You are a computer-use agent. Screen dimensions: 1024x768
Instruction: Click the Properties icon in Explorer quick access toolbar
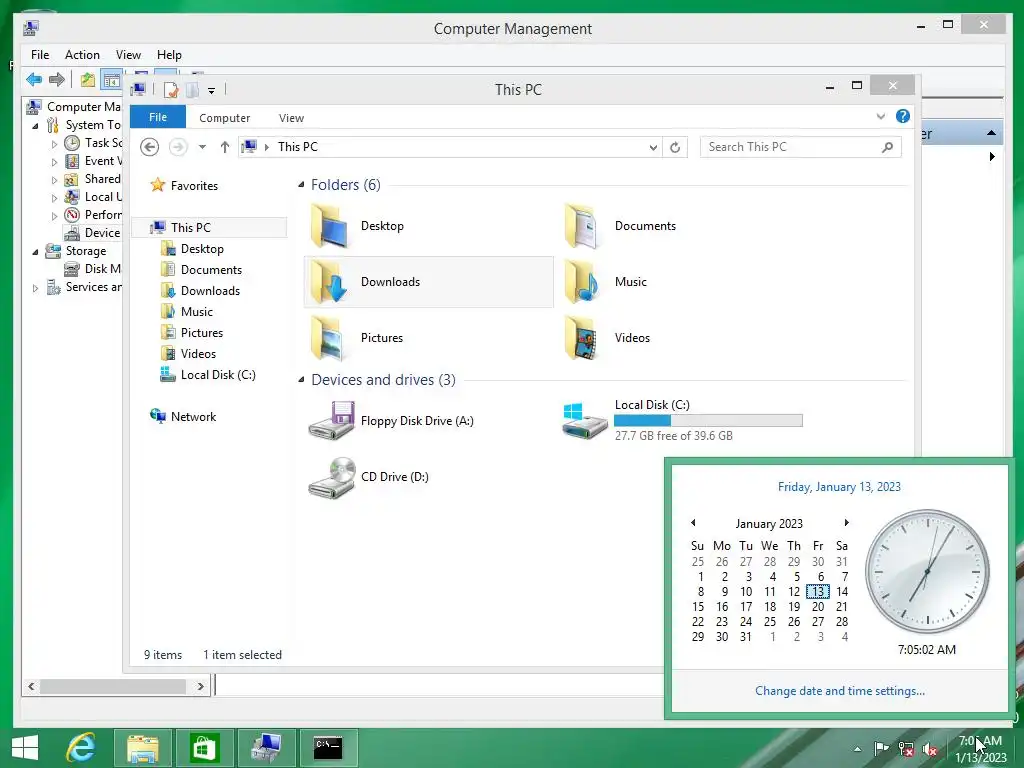pyautogui.click(x=171, y=90)
